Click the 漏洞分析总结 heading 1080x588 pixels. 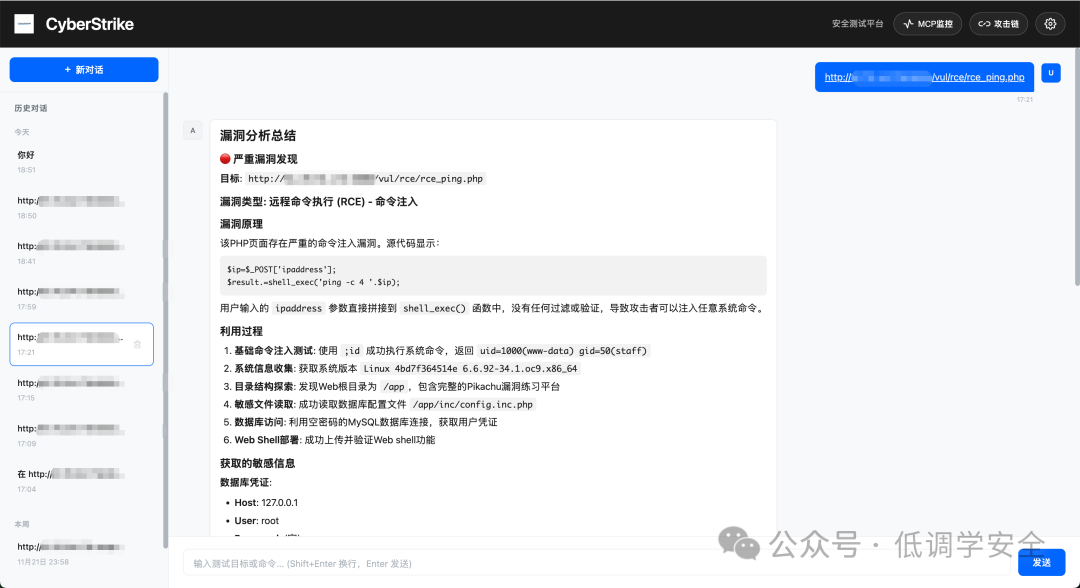coord(258,136)
